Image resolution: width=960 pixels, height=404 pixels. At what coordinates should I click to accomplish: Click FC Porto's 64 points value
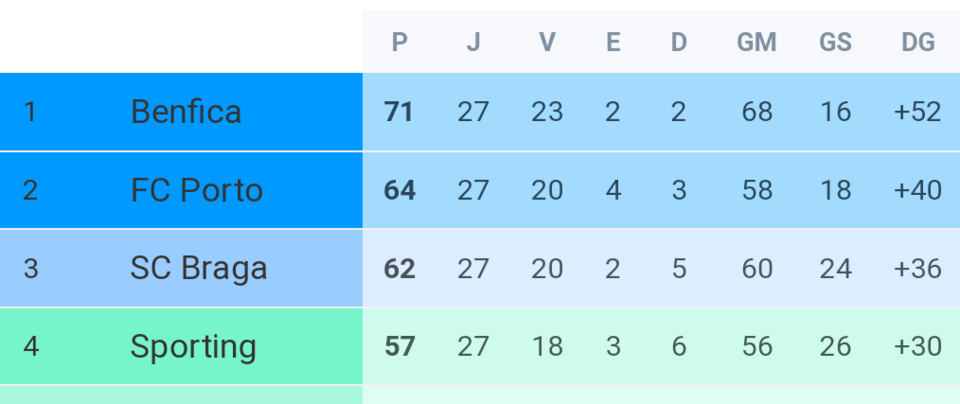(399, 190)
